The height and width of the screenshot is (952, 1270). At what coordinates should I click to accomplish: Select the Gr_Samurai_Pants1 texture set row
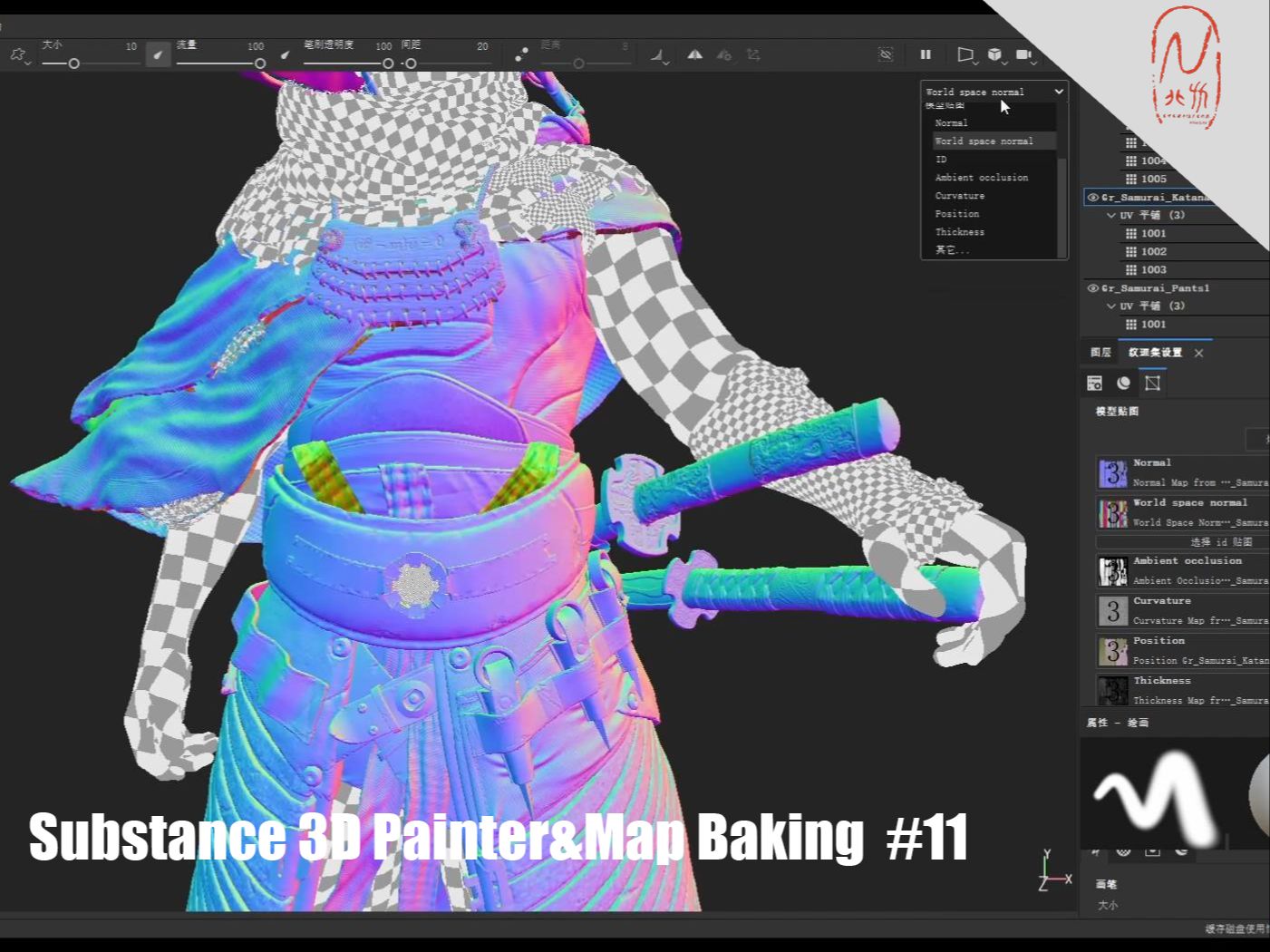[x=1177, y=287]
